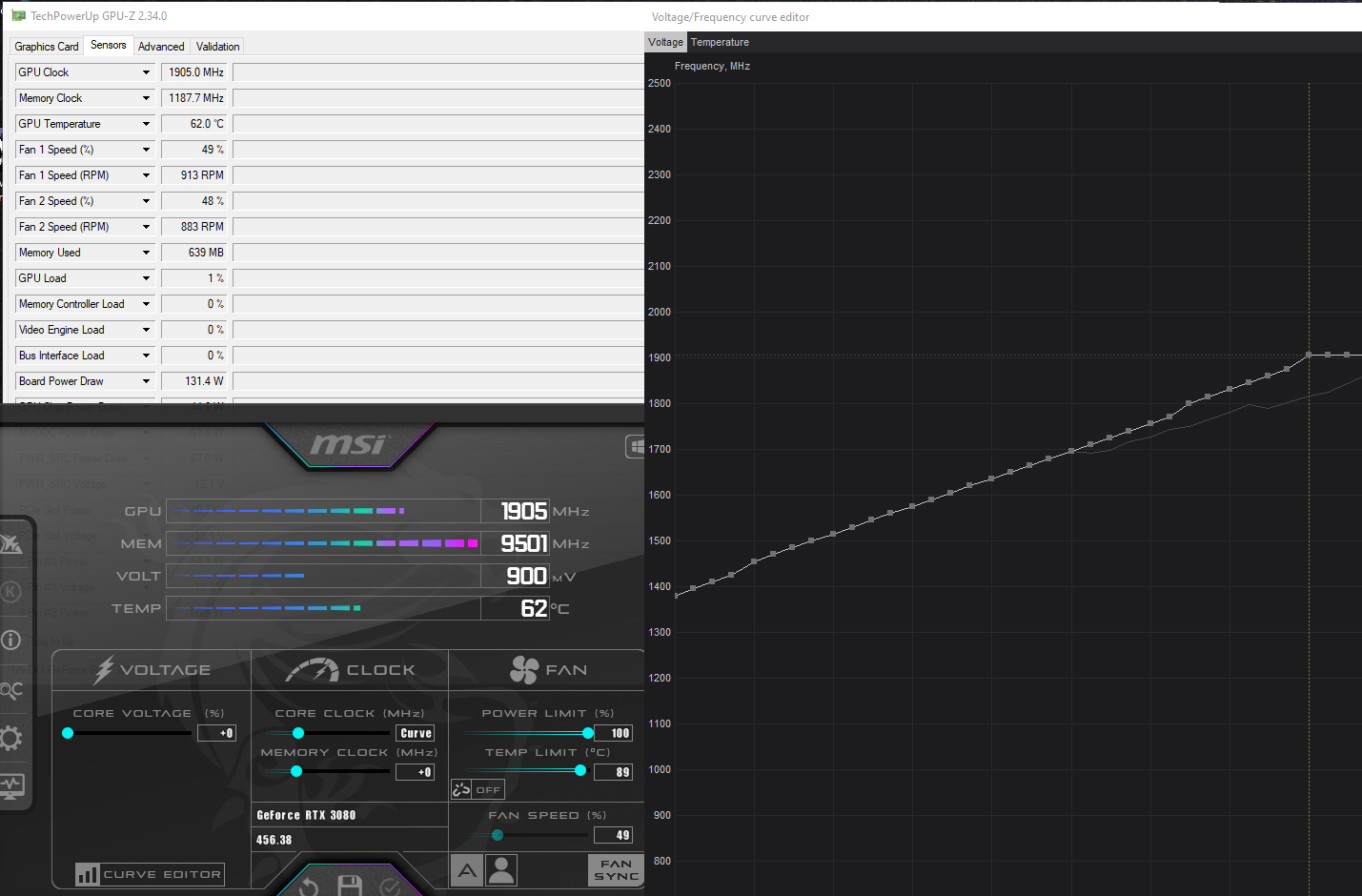Click the Power Limit 100 value field
The height and width of the screenshot is (896, 1362).
click(x=613, y=733)
